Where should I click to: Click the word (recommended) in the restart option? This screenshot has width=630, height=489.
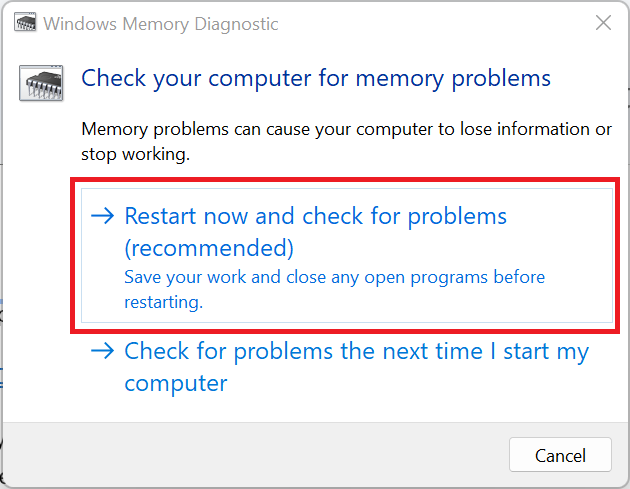(x=209, y=247)
